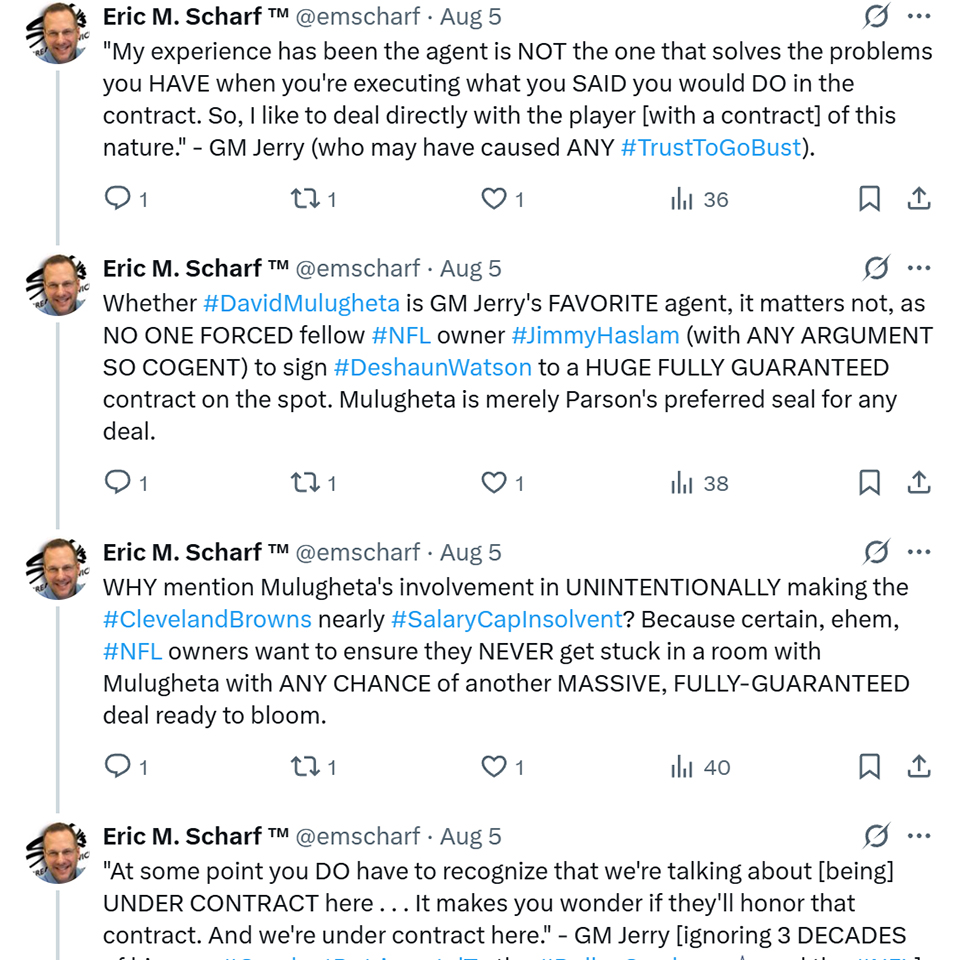Open more options for first tweet
960x960 pixels.
(918, 17)
